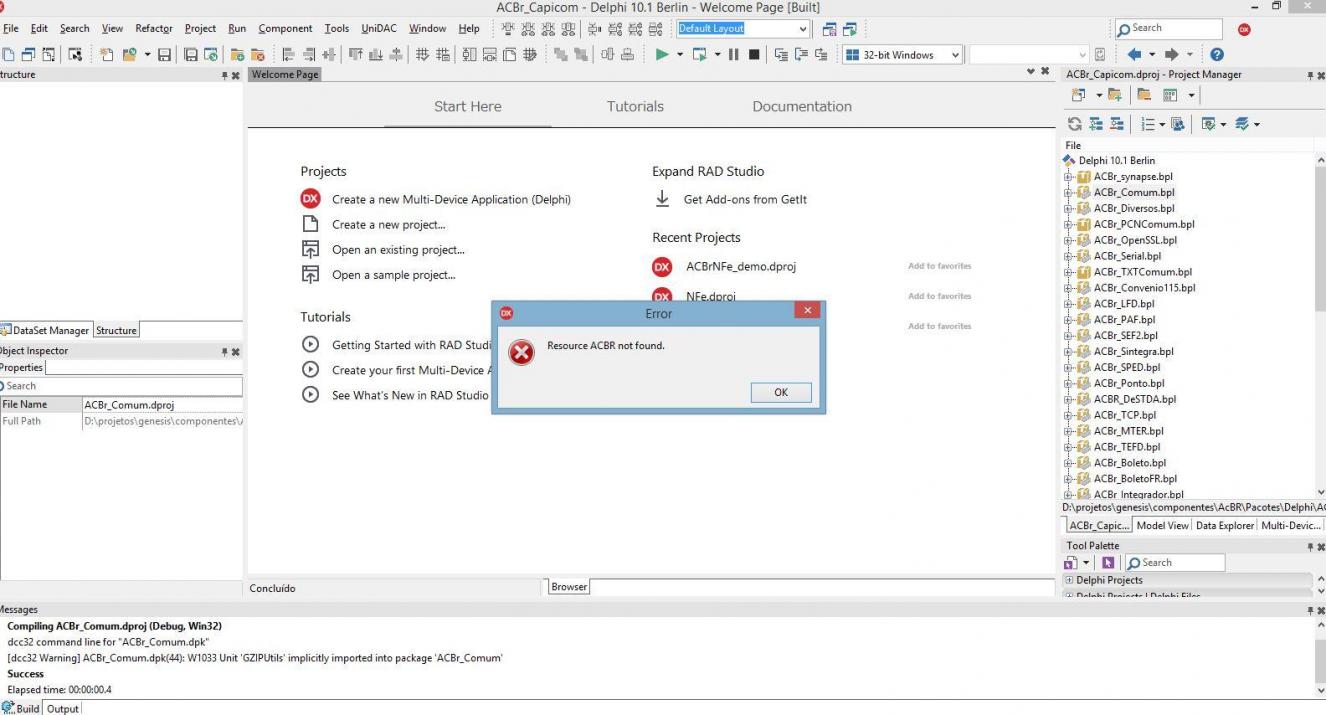1326x715 pixels.
Task: Close the Error dialog with its X
Action: pyautogui.click(x=807, y=312)
